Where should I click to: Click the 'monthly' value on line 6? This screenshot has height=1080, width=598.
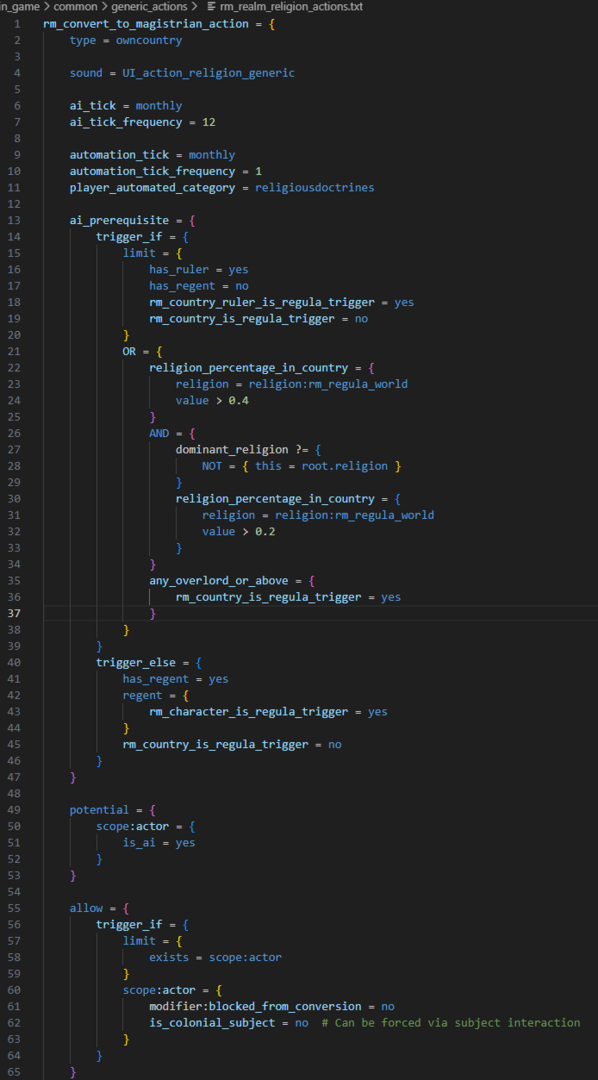[x=159, y=105]
